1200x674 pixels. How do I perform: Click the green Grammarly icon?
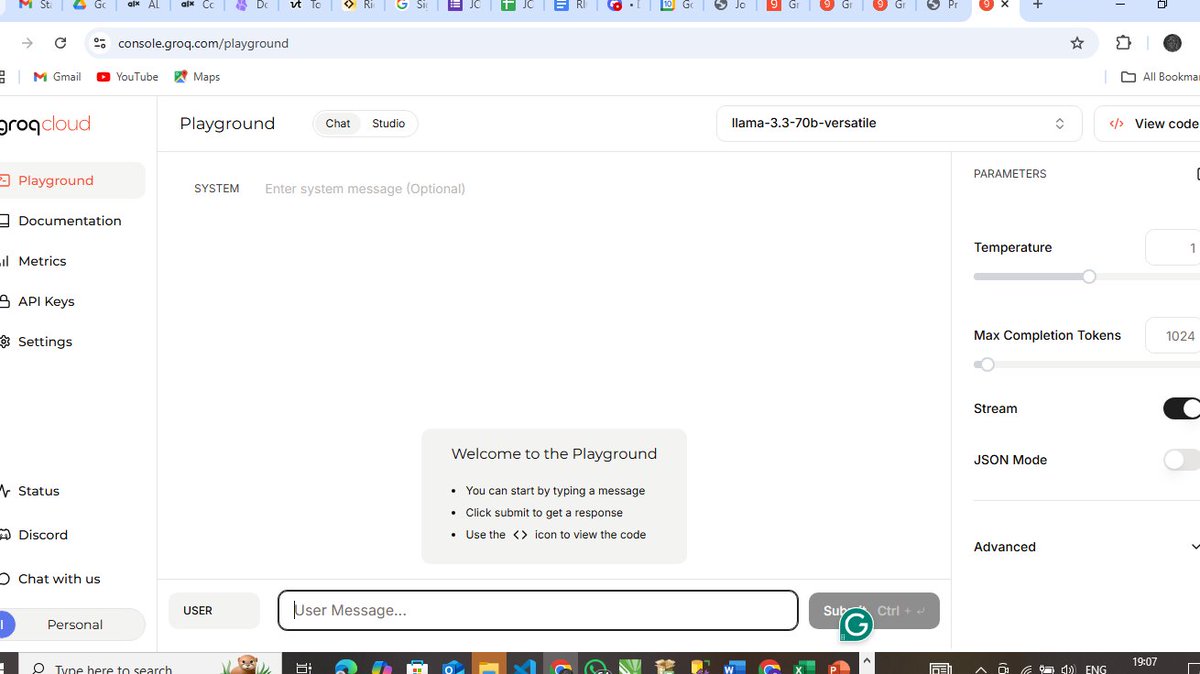856,625
